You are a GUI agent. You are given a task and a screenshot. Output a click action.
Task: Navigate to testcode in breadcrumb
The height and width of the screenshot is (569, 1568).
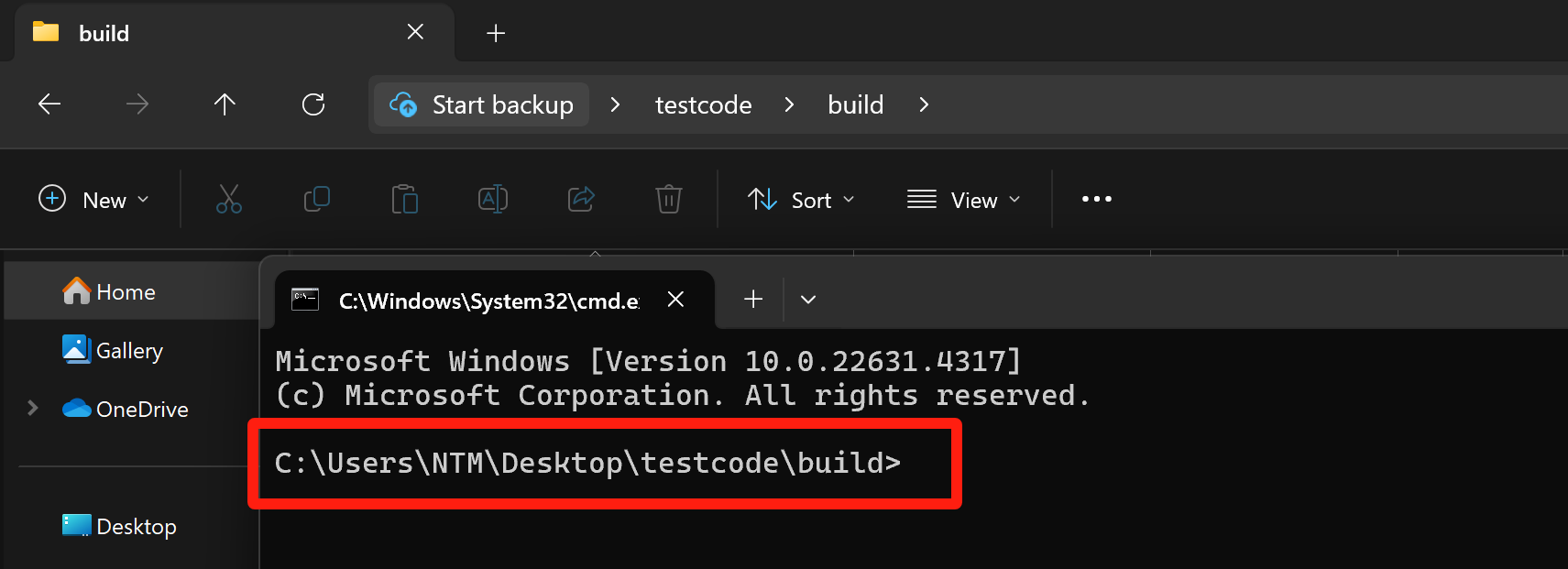pos(703,104)
